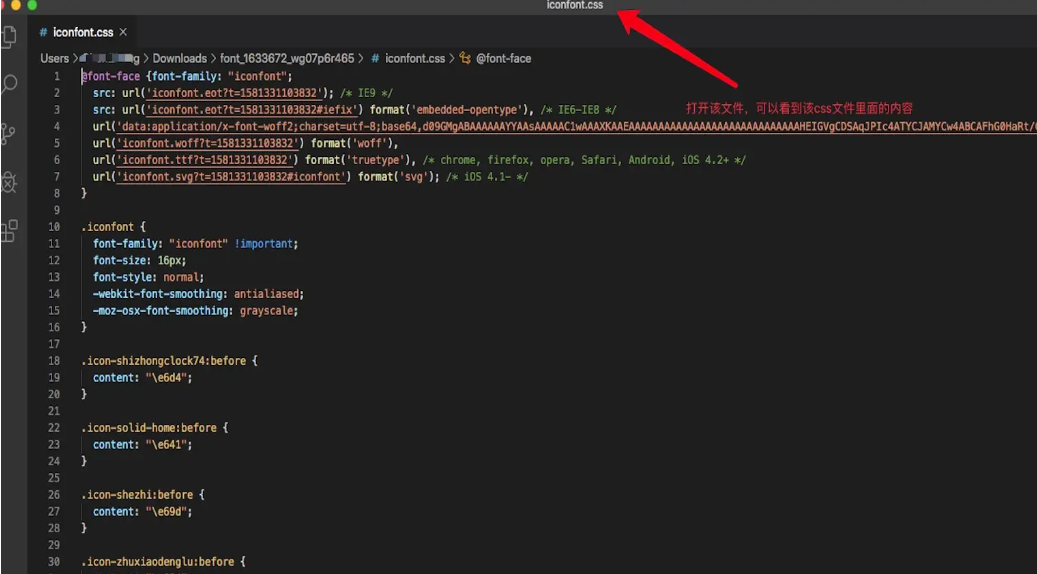1037x574 pixels.
Task: Open the Downloads breadcrumb folder
Action: tap(179, 58)
